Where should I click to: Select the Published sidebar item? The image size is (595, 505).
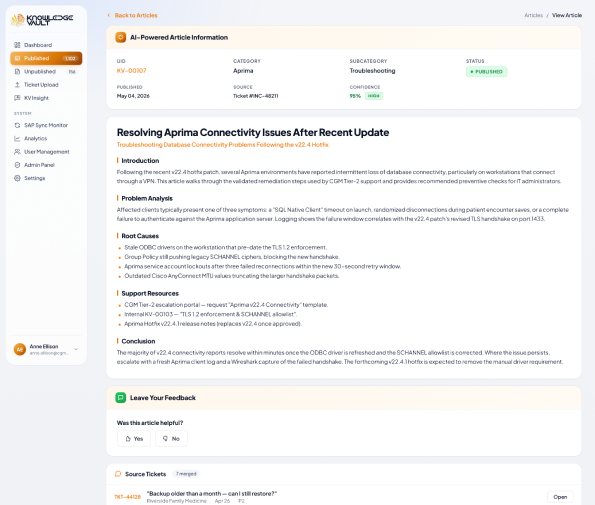[46, 58]
